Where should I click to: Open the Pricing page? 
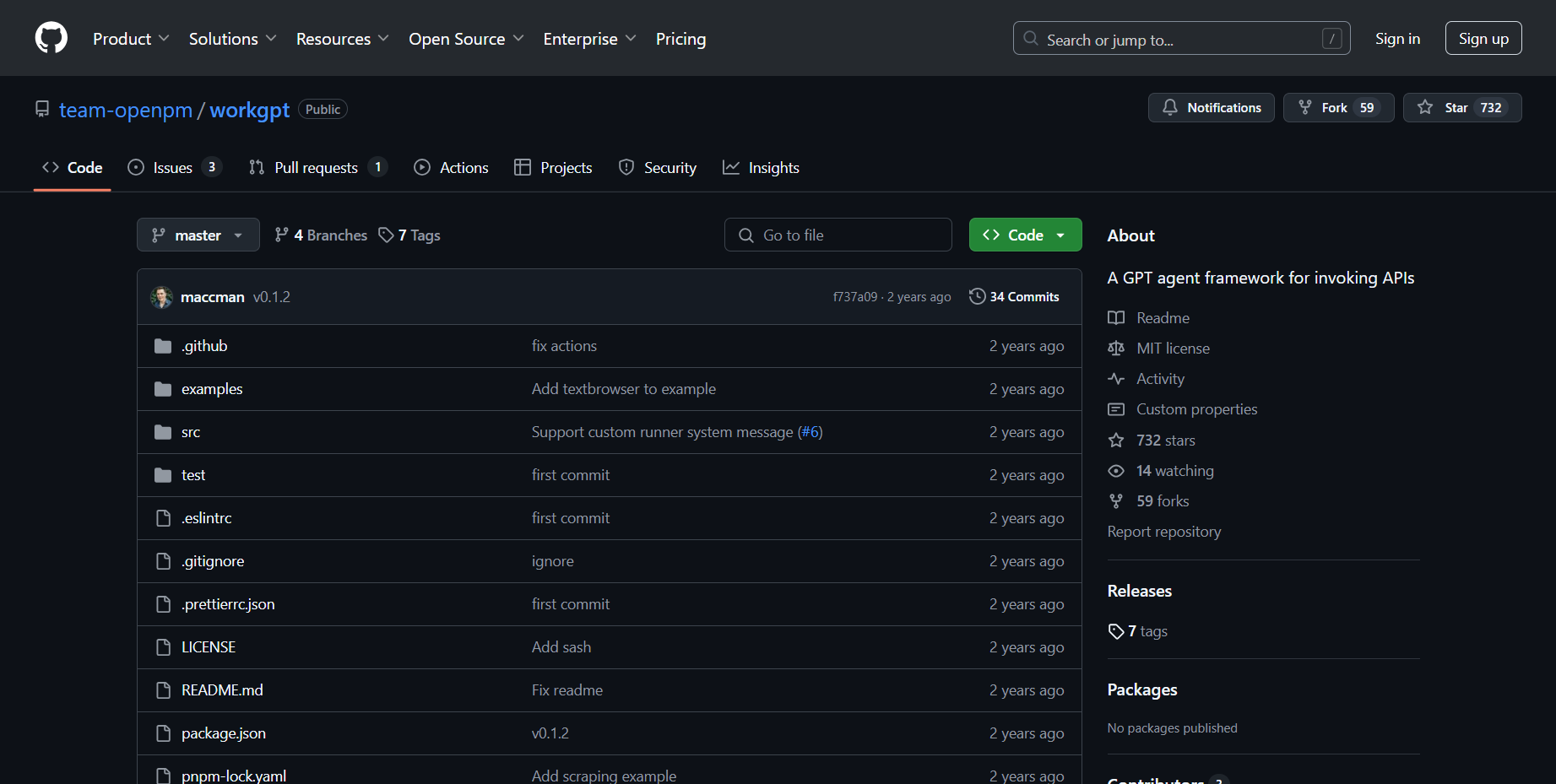pos(680,39)
